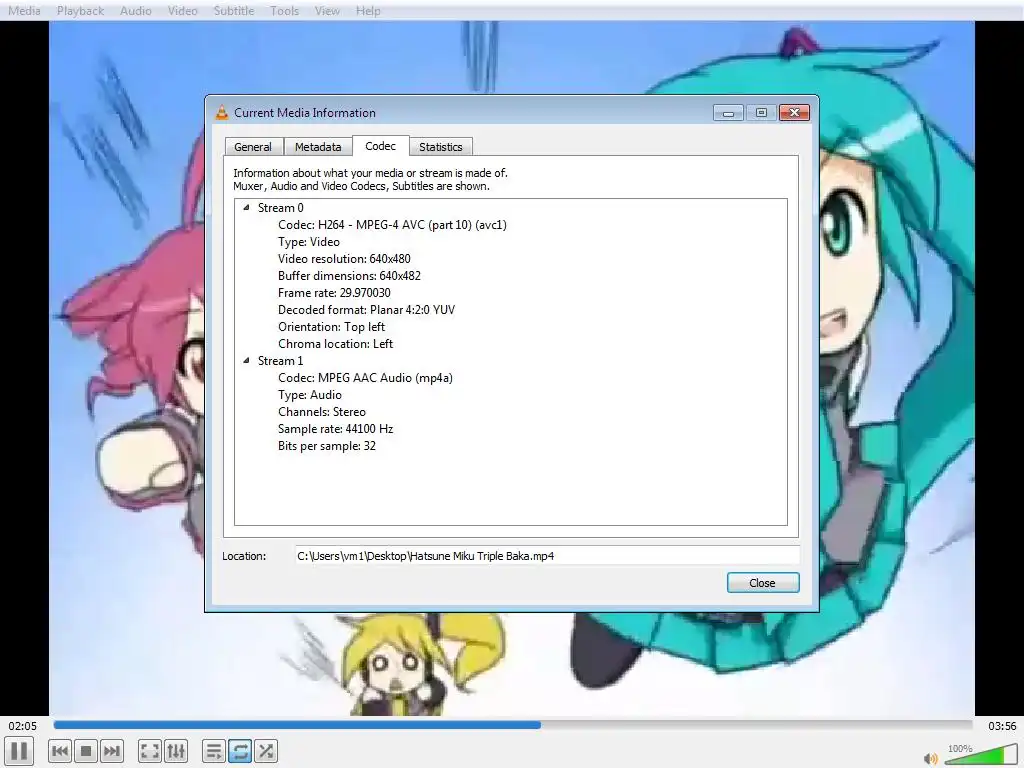This screenshot has width=1024, height=768.
Task: Click the VLC cone icon in dialog title
Action: [222, 112]
